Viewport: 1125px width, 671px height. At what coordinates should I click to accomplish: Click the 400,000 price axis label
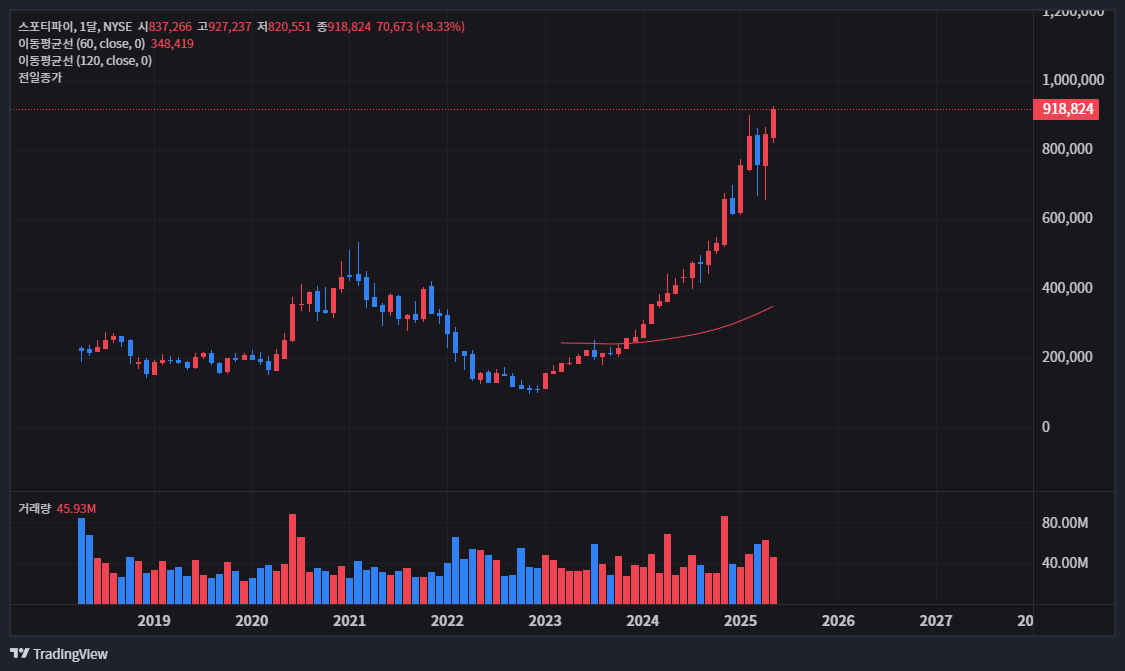click(1067, 288)
